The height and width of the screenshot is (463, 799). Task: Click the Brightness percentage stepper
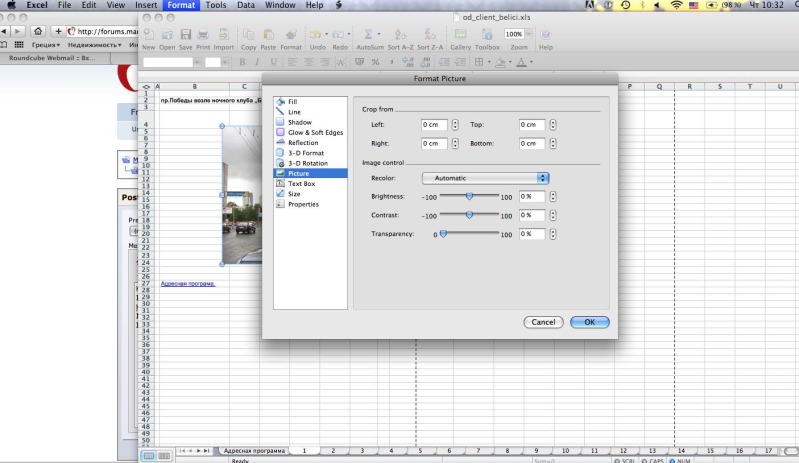pyautogui.click(x=553, y=197)
